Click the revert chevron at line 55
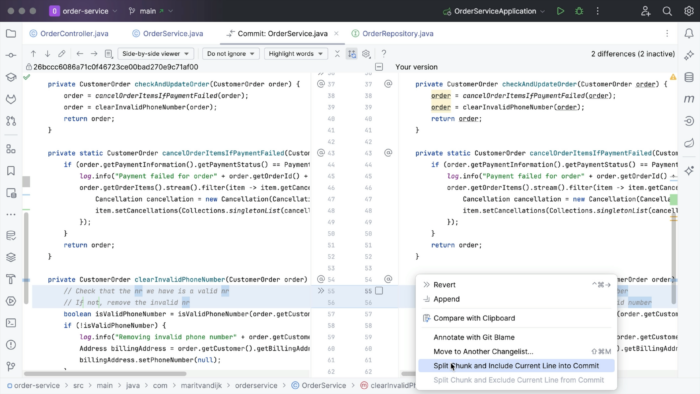 click(321, 291)
